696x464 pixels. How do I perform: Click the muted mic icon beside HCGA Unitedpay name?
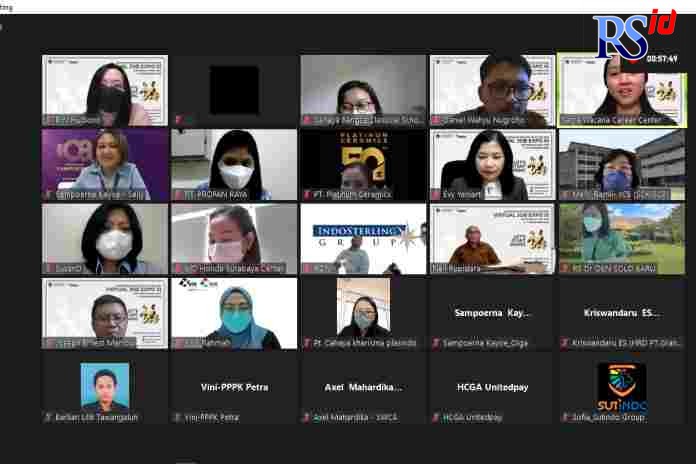436,417
